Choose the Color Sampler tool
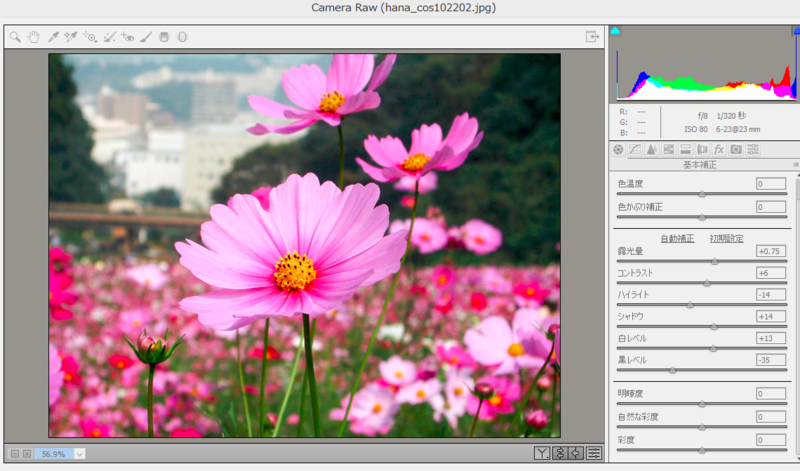The image size is (800, 471). [70, 37]
